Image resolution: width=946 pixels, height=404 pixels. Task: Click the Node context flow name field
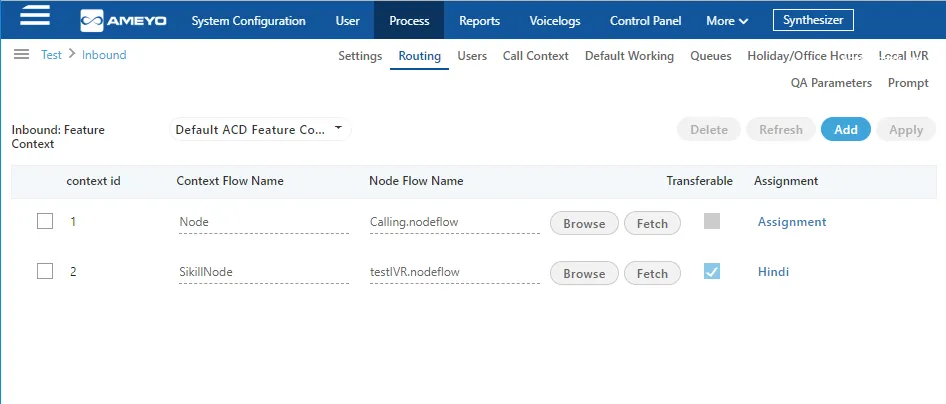[x=264, y=223]
